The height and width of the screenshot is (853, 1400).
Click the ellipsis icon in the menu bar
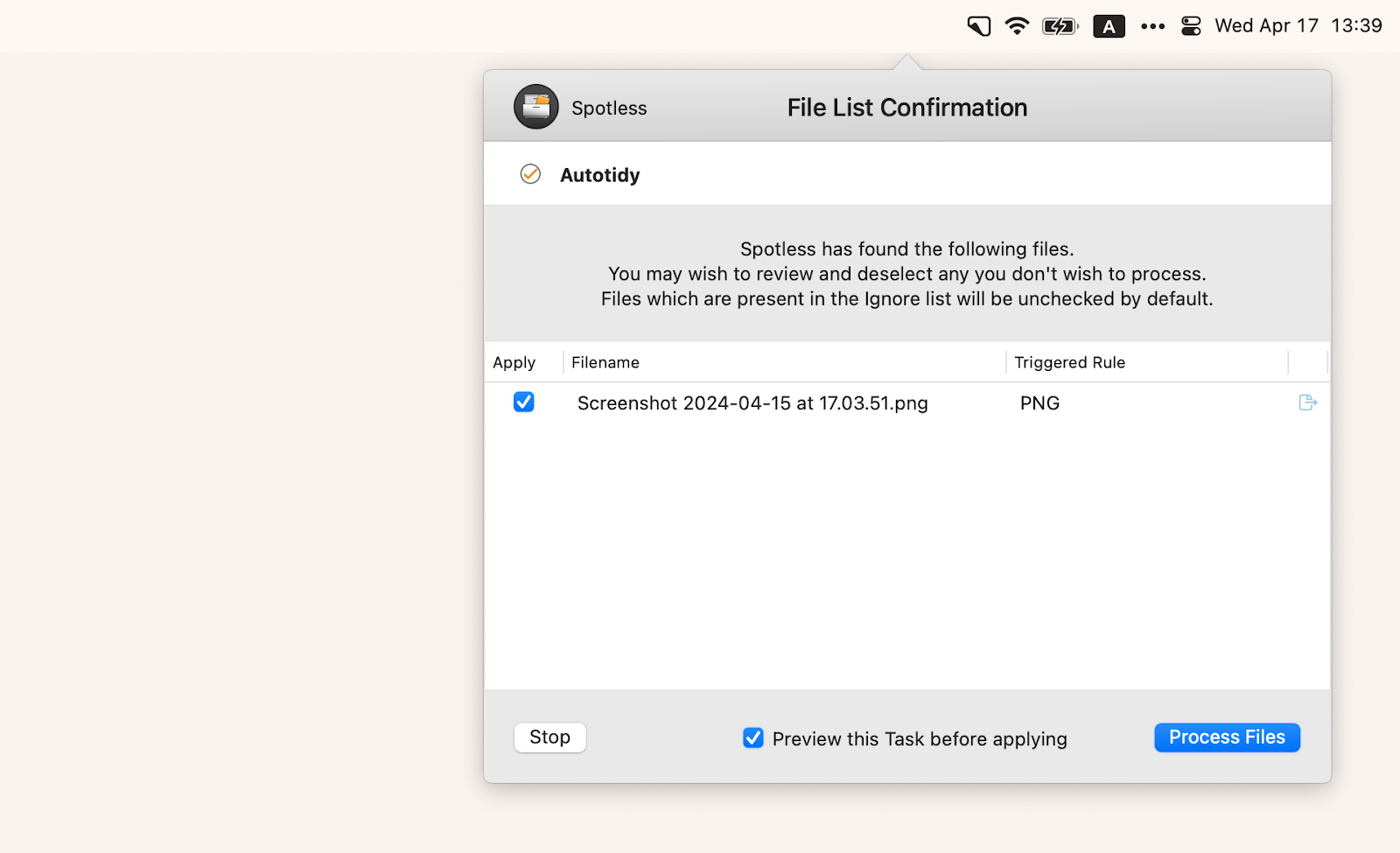click(x=1151, y=25)
